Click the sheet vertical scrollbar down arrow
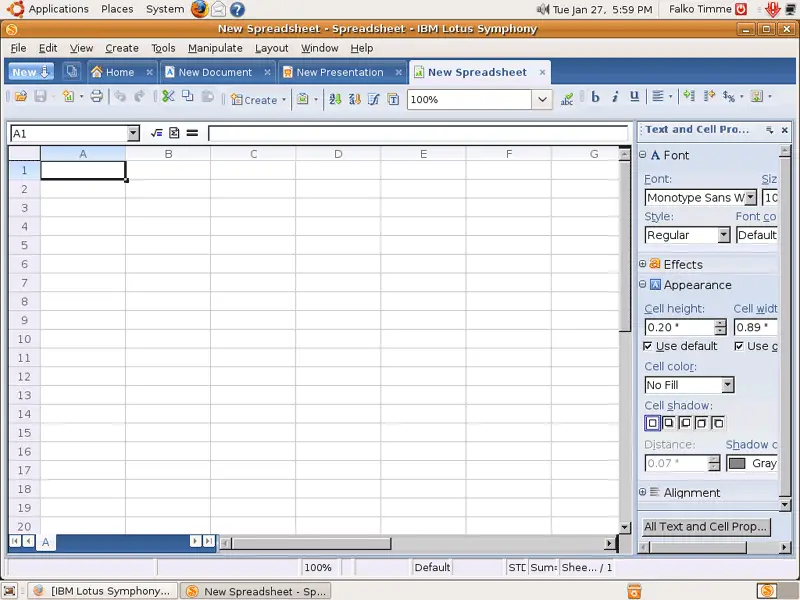800x600 pixels. (624, 528)
